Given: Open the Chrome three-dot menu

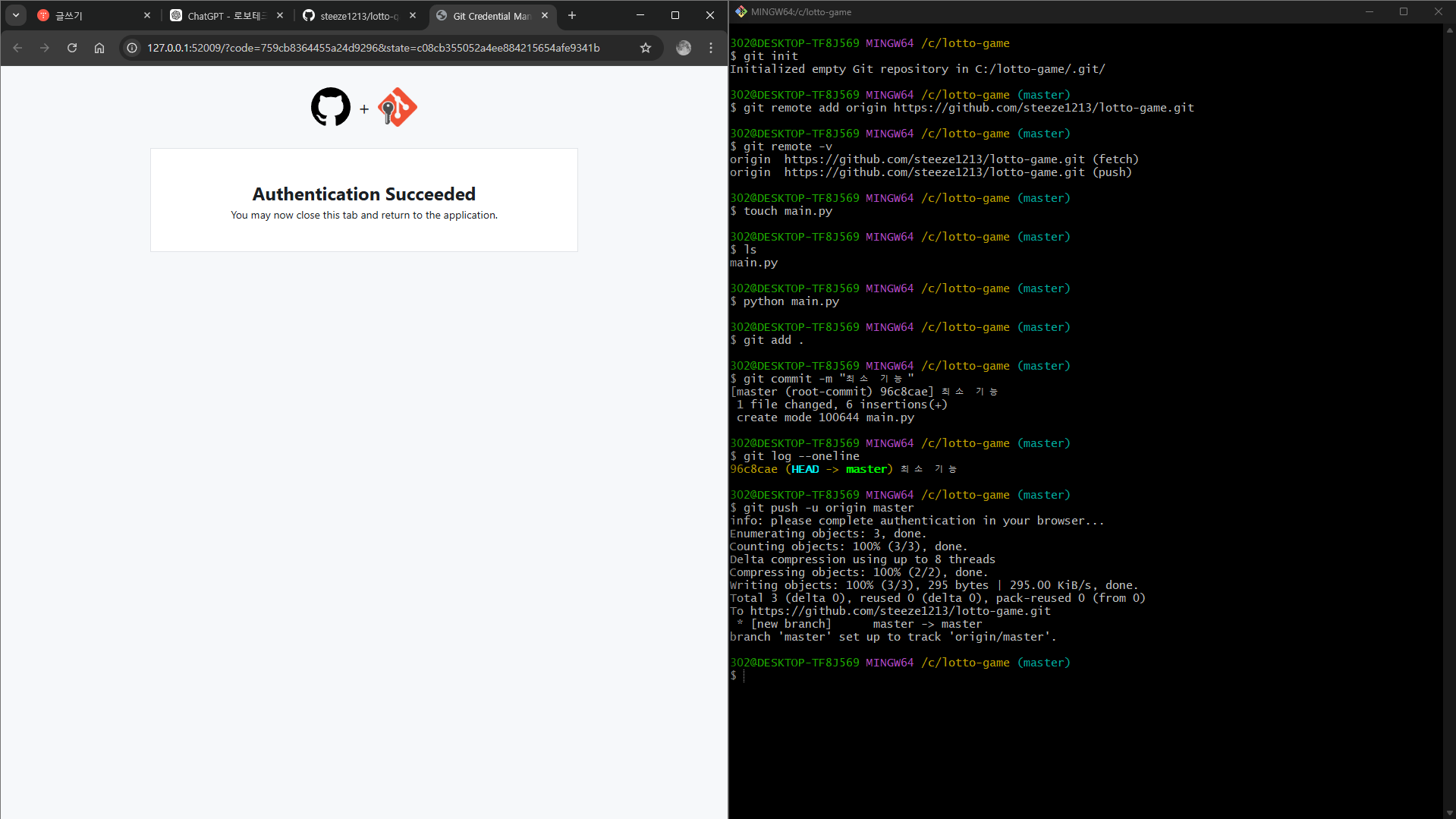Looking at the screenshot, I should click(x=711, y=48).
